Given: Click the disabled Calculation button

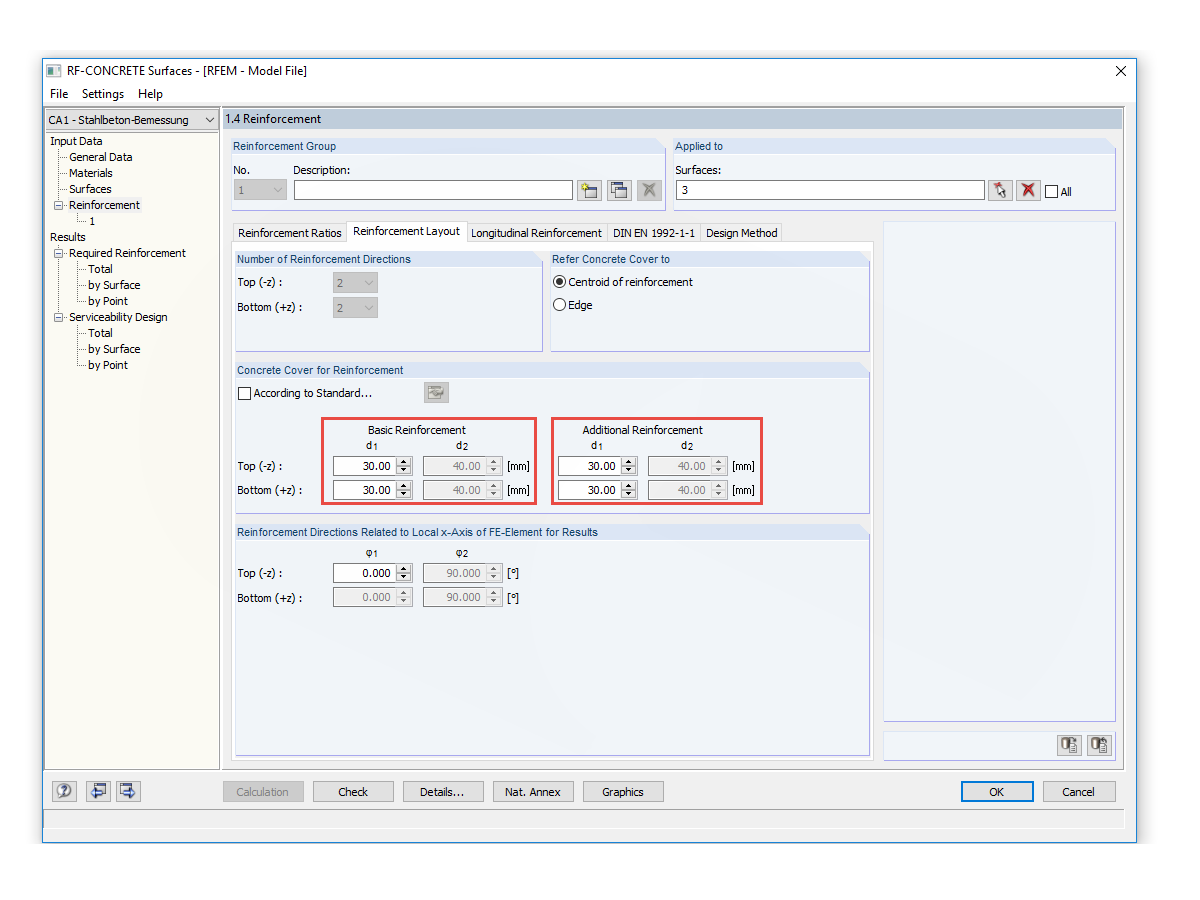Looking at the screenshot, I should click(x=263, y=792).
